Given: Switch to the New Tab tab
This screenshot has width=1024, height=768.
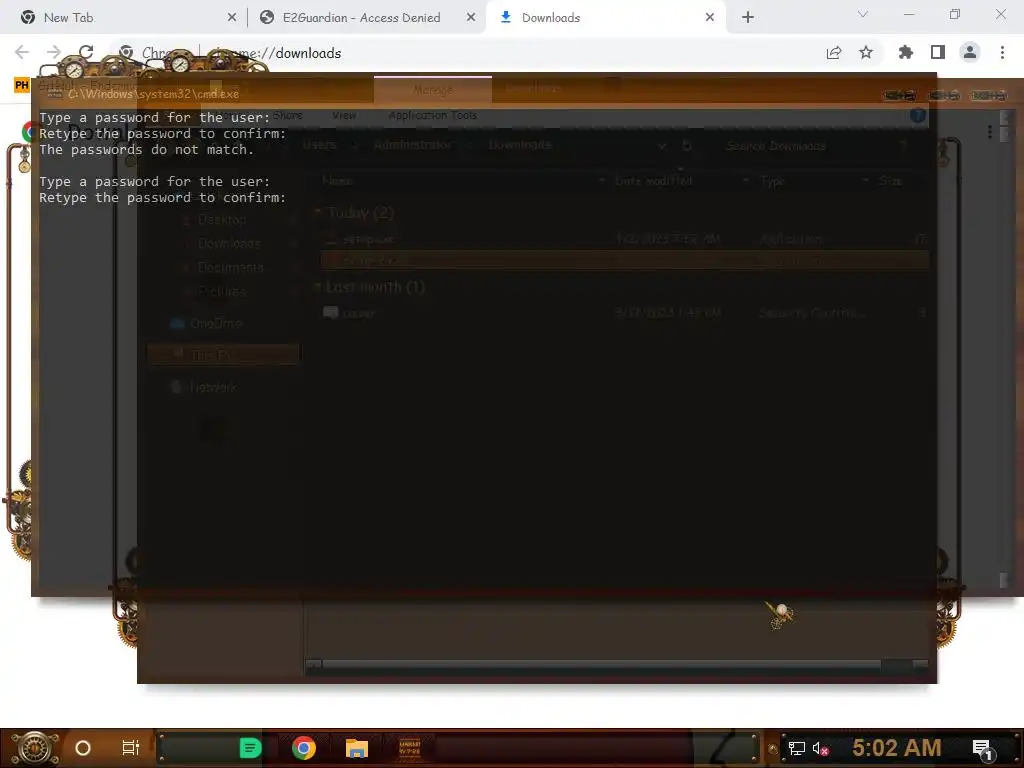Looking at the screenshot, I should point(123,18).
